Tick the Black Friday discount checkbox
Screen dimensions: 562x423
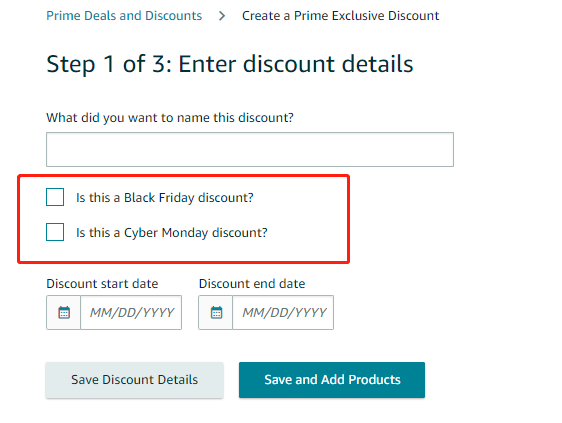(55, 197)
